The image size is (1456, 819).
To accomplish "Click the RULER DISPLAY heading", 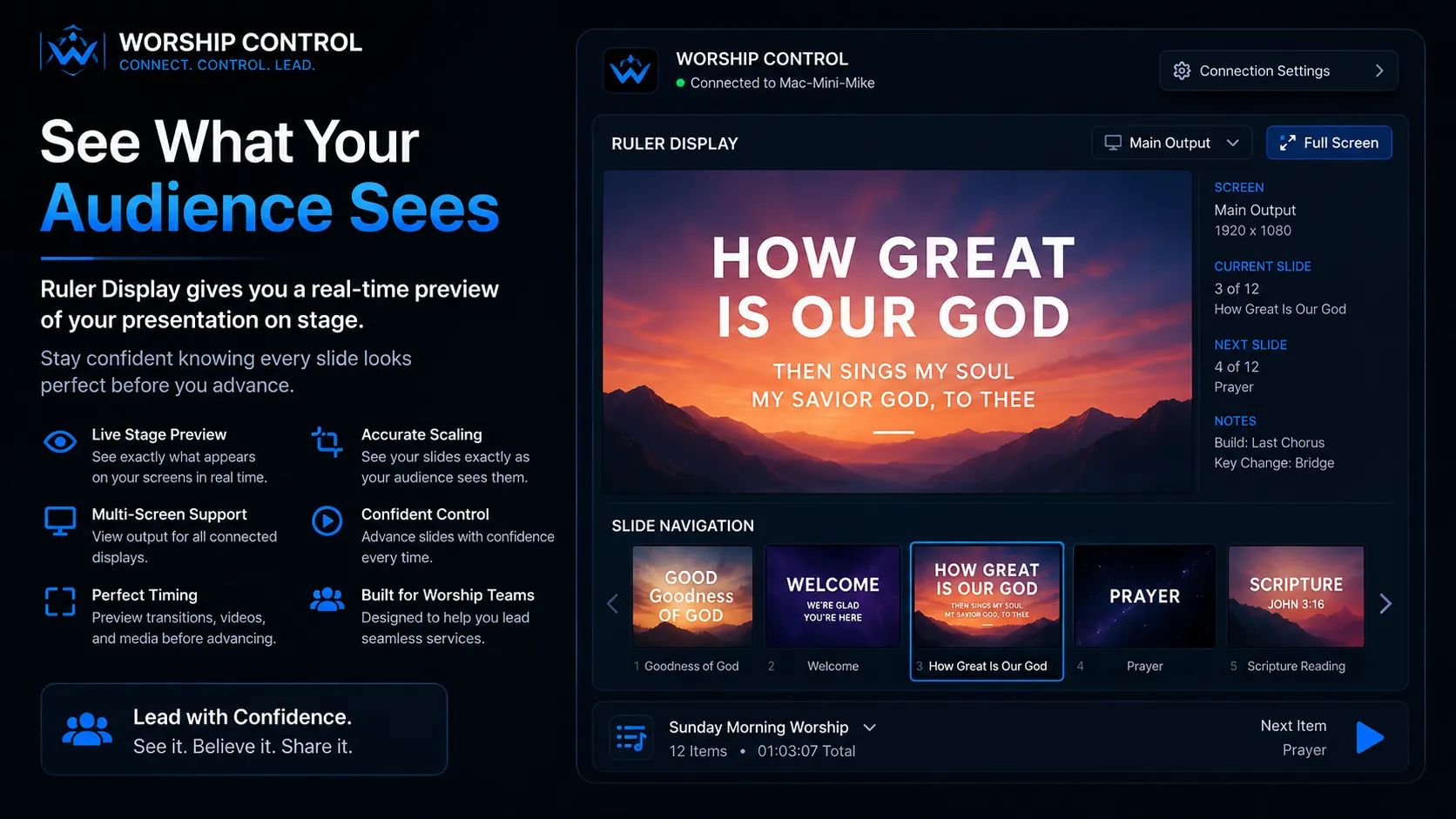I will pos(675,144).
